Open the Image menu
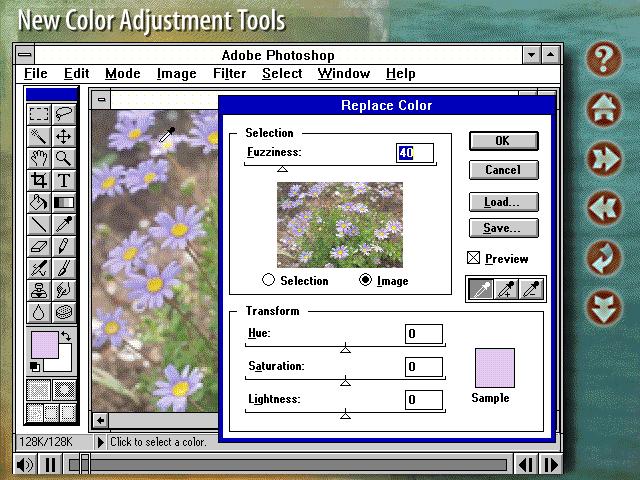 [x=176, y=73]
